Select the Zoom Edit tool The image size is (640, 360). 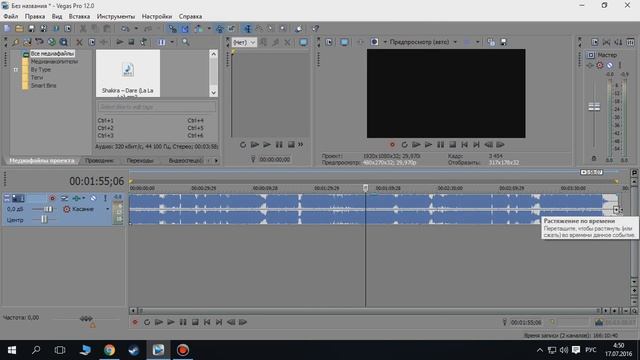coord(283,29)
